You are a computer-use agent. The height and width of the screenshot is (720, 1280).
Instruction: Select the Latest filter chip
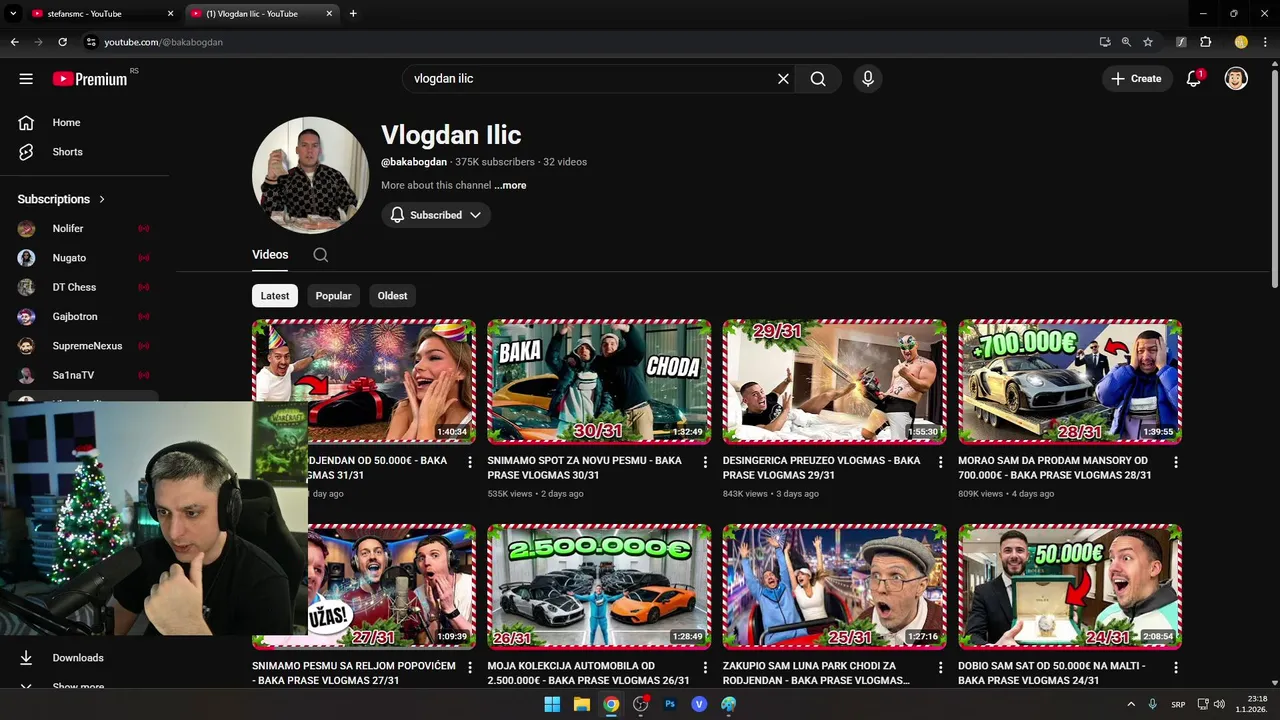(275, 296)
